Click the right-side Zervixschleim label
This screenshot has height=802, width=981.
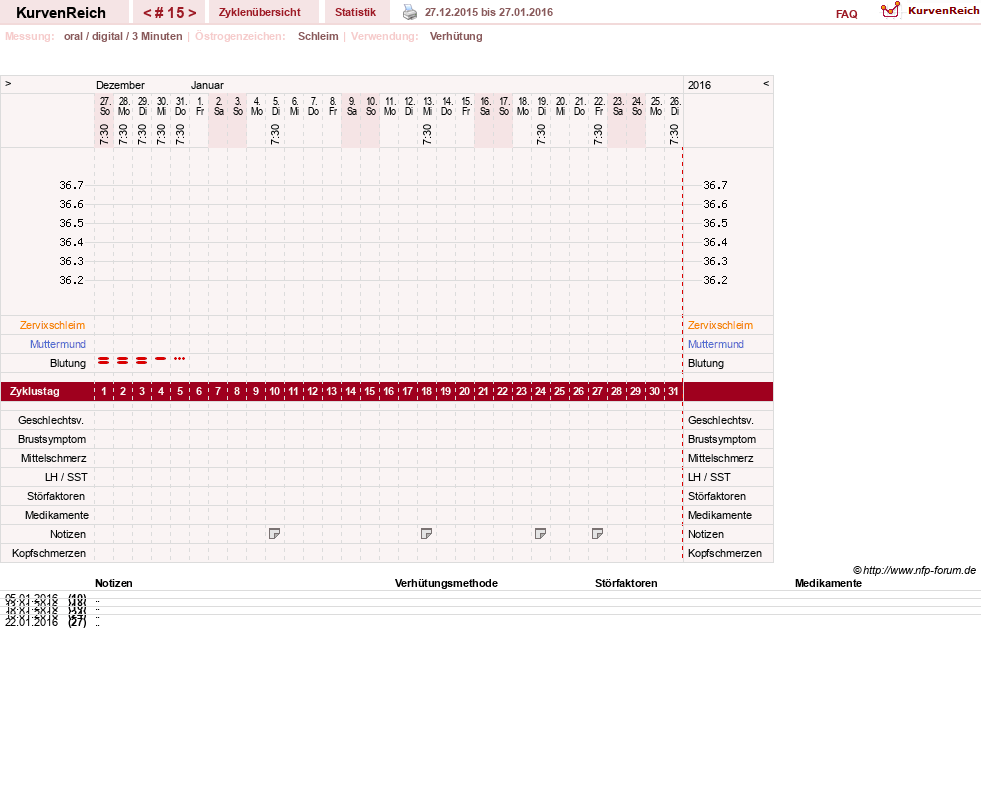[720, 325]
